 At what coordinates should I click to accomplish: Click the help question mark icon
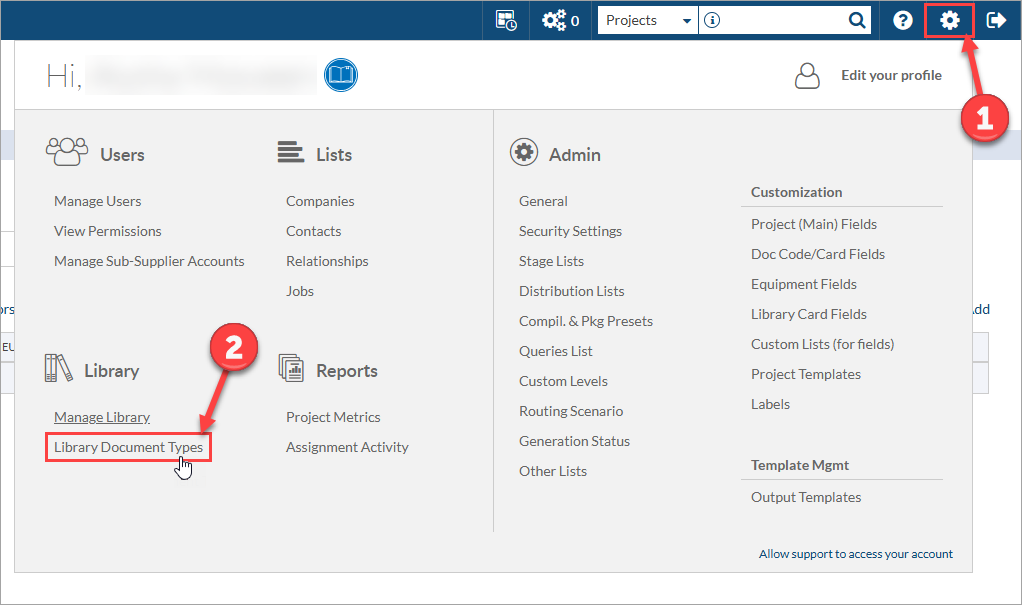(903, 20)
